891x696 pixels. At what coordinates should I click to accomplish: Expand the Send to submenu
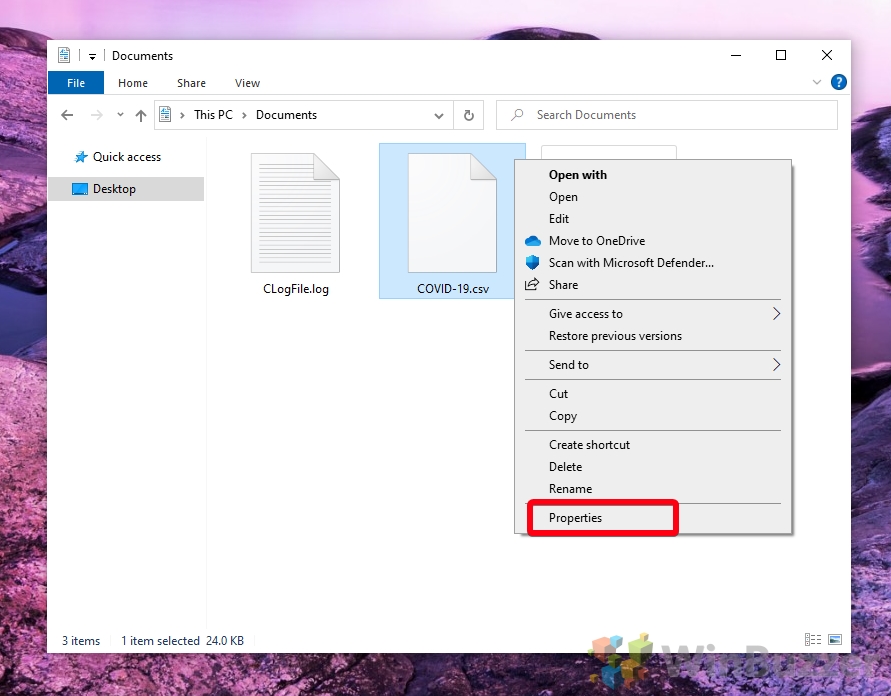[x=600, y=365]
